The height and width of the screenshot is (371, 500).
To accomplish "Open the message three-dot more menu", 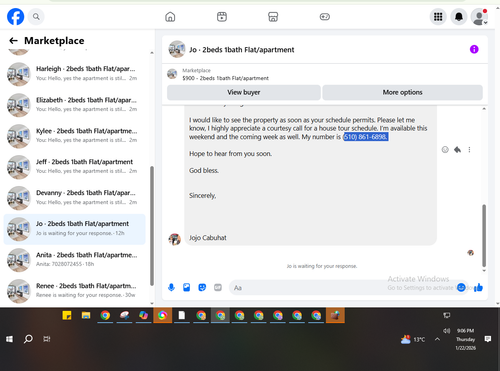I will 469,150.
